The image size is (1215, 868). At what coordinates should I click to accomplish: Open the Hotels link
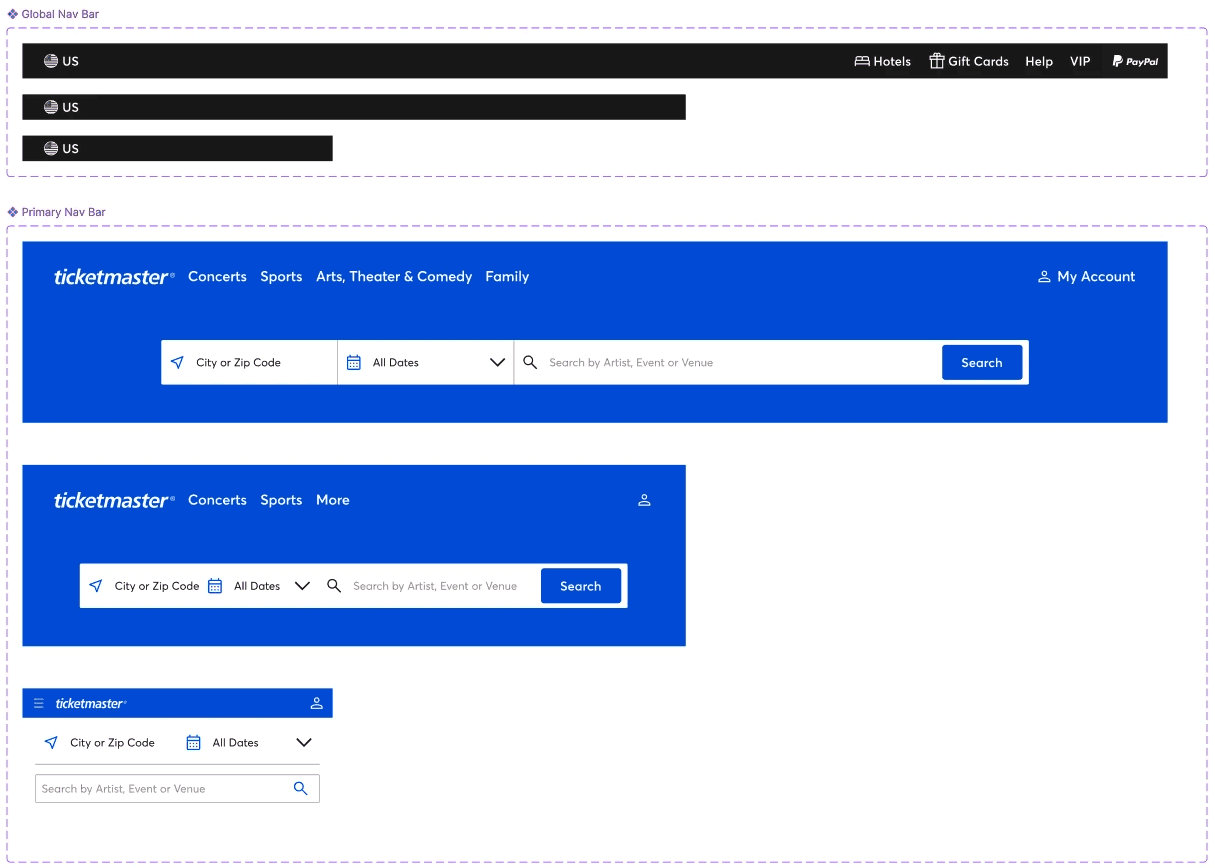coord(883,61)
